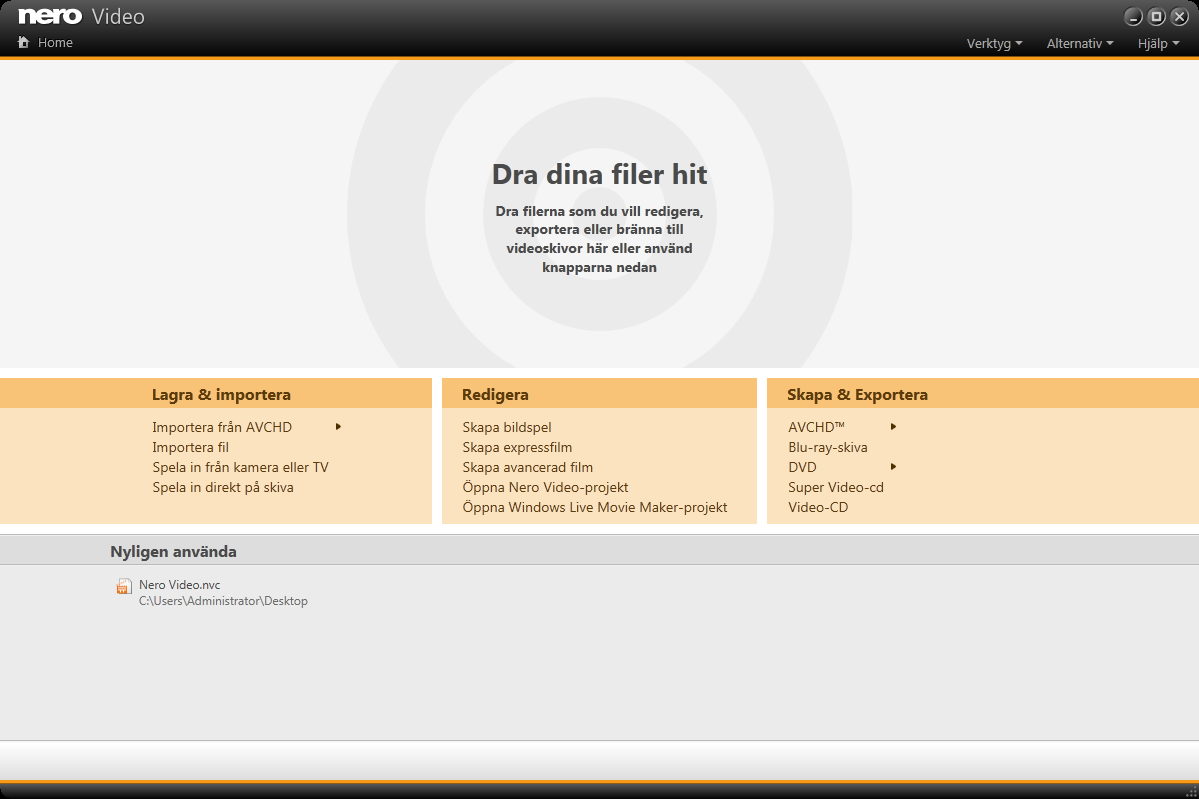This screenshot has width=1199, height=799.
Task: Open the Nero Video.nvc file icon
Action: point(124,586)
